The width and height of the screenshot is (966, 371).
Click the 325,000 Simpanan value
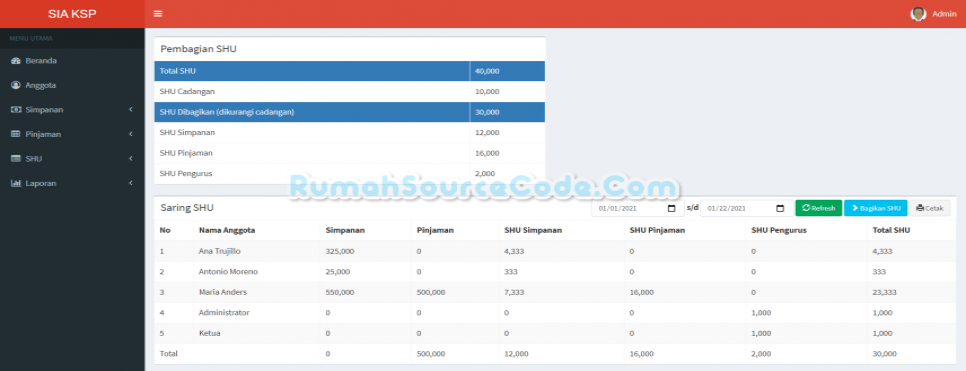pyautogui.click(x=339, y=251)
